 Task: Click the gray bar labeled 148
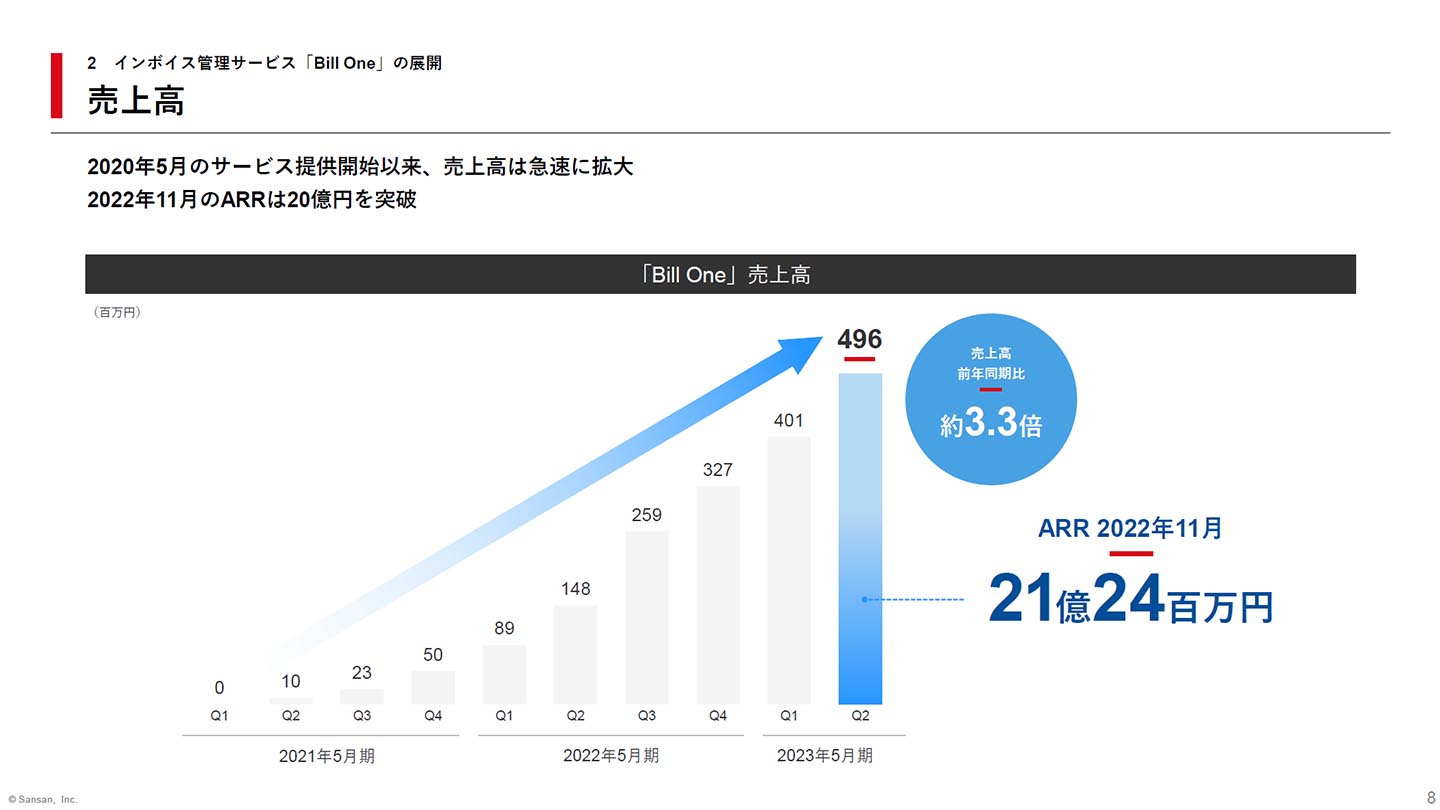575,654
